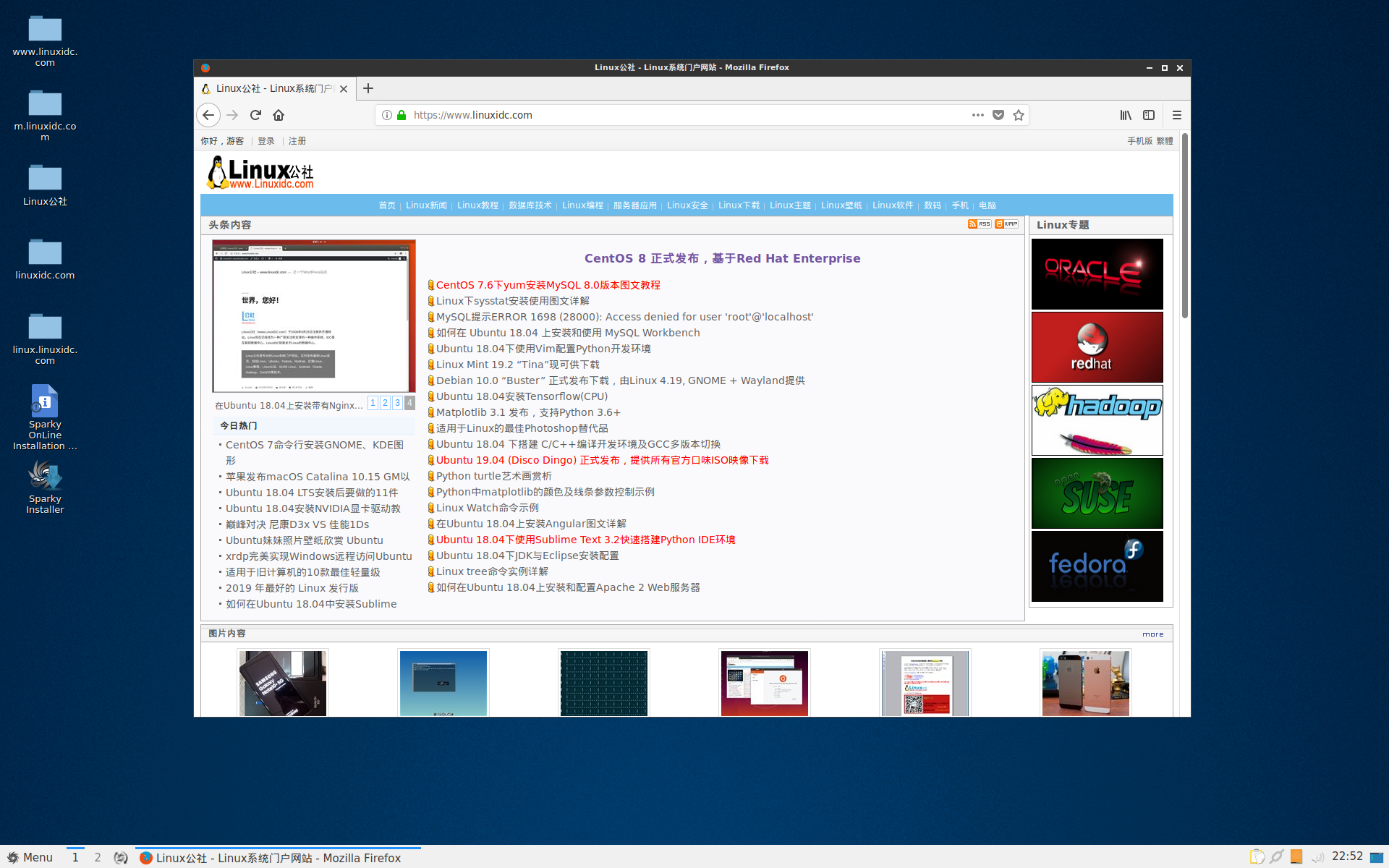Open Ubuntu 19.04 (Disco Dingo) article
Image resolution: width=1389 pixels, height=868 pixels.
[602, 460]
